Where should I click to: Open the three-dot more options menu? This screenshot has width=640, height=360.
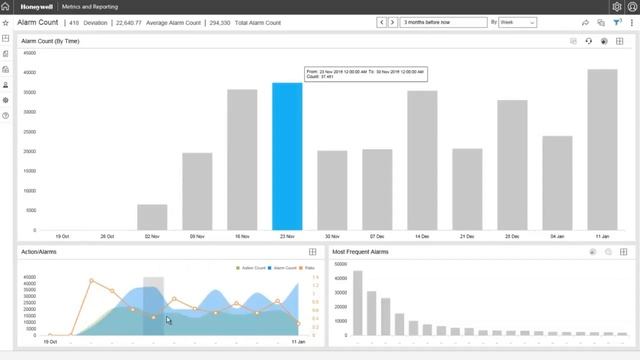pyautogui.click(x=632, y=23)
